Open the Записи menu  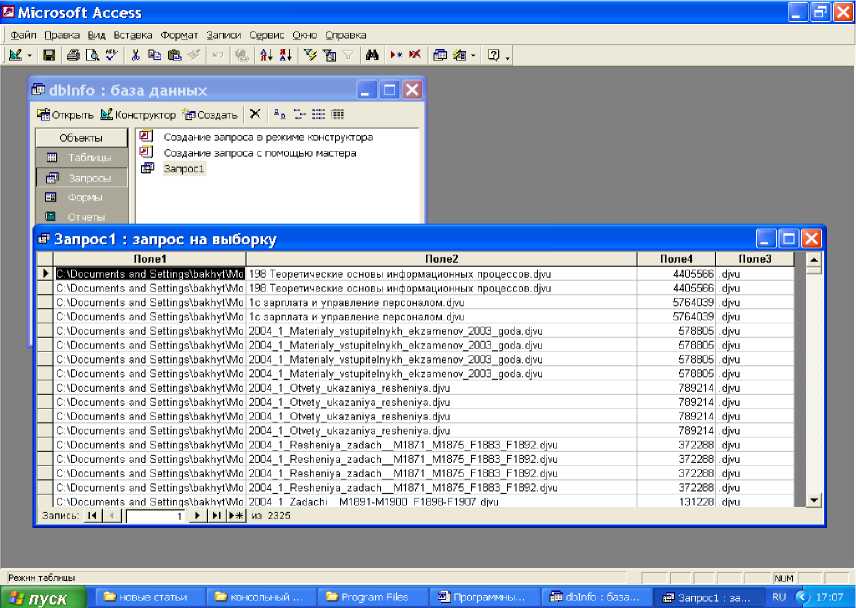pyautogui.click(x=224, y=35)
